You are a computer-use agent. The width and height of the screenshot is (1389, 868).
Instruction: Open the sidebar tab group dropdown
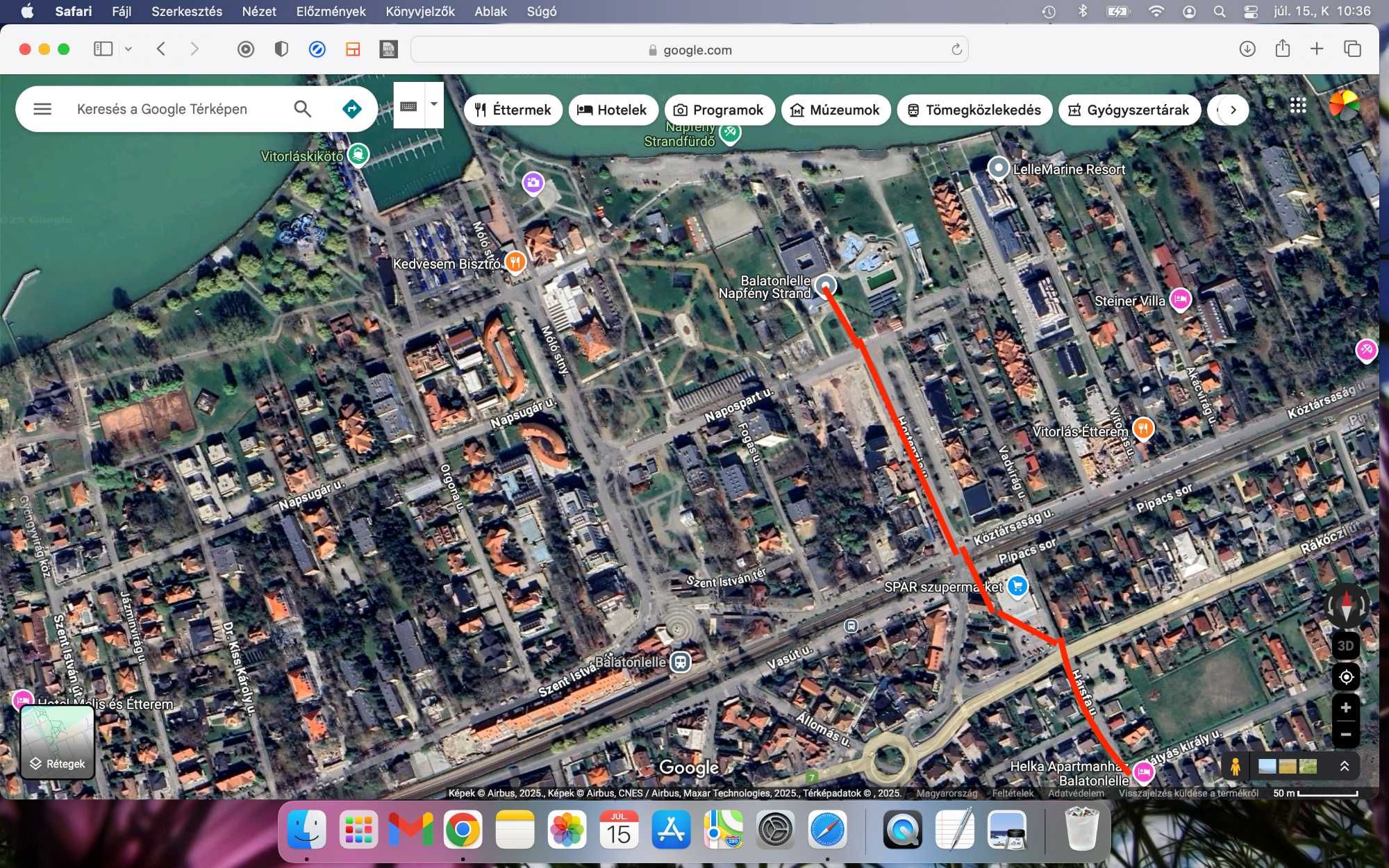[x=128, y=49]
